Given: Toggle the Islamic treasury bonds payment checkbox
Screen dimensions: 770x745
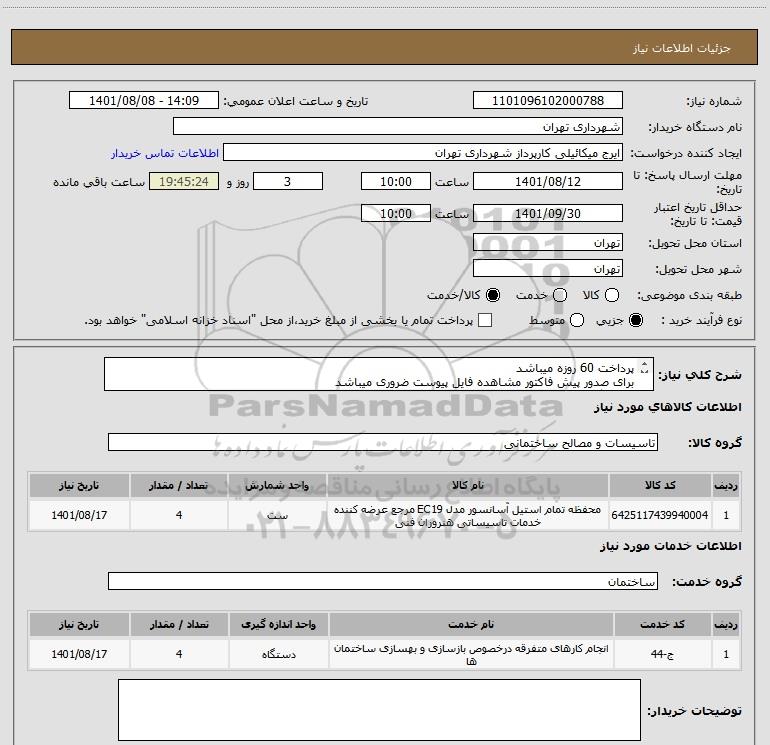Looking at the screenshot, I should [485, 321].
